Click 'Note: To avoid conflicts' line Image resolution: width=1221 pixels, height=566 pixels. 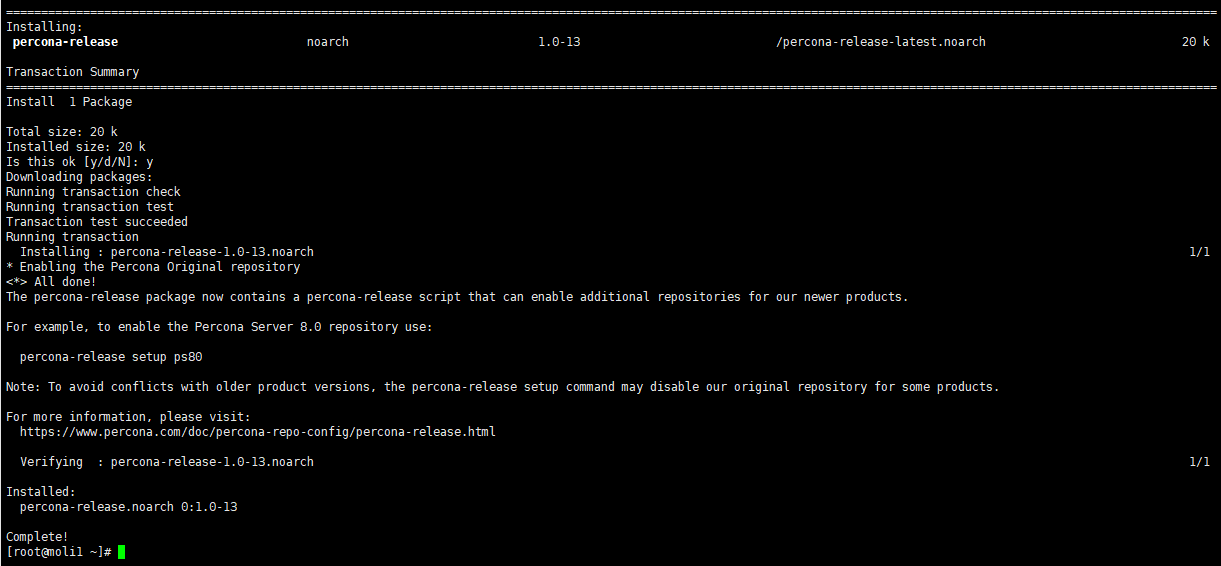point(503,387)
